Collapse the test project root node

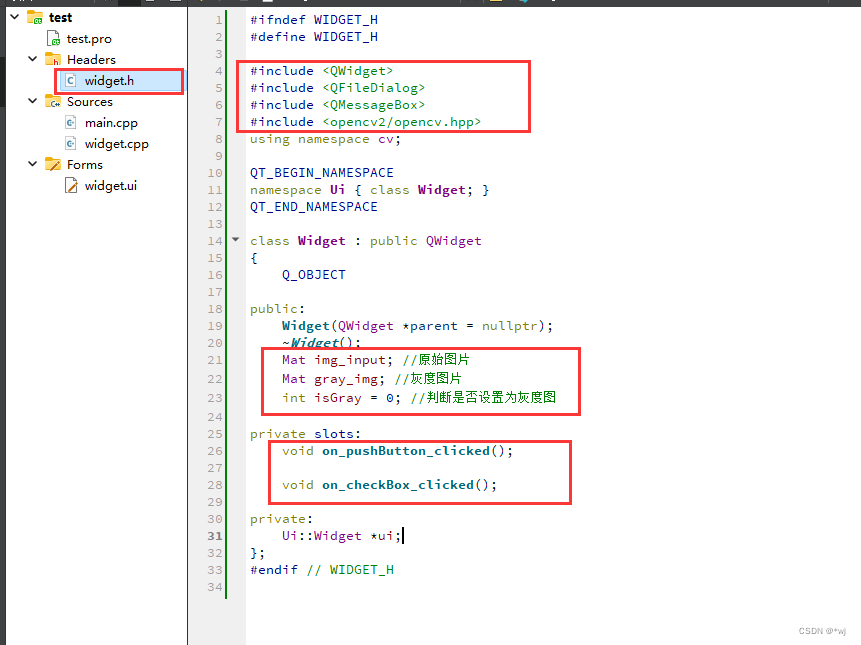pos(13,16)
